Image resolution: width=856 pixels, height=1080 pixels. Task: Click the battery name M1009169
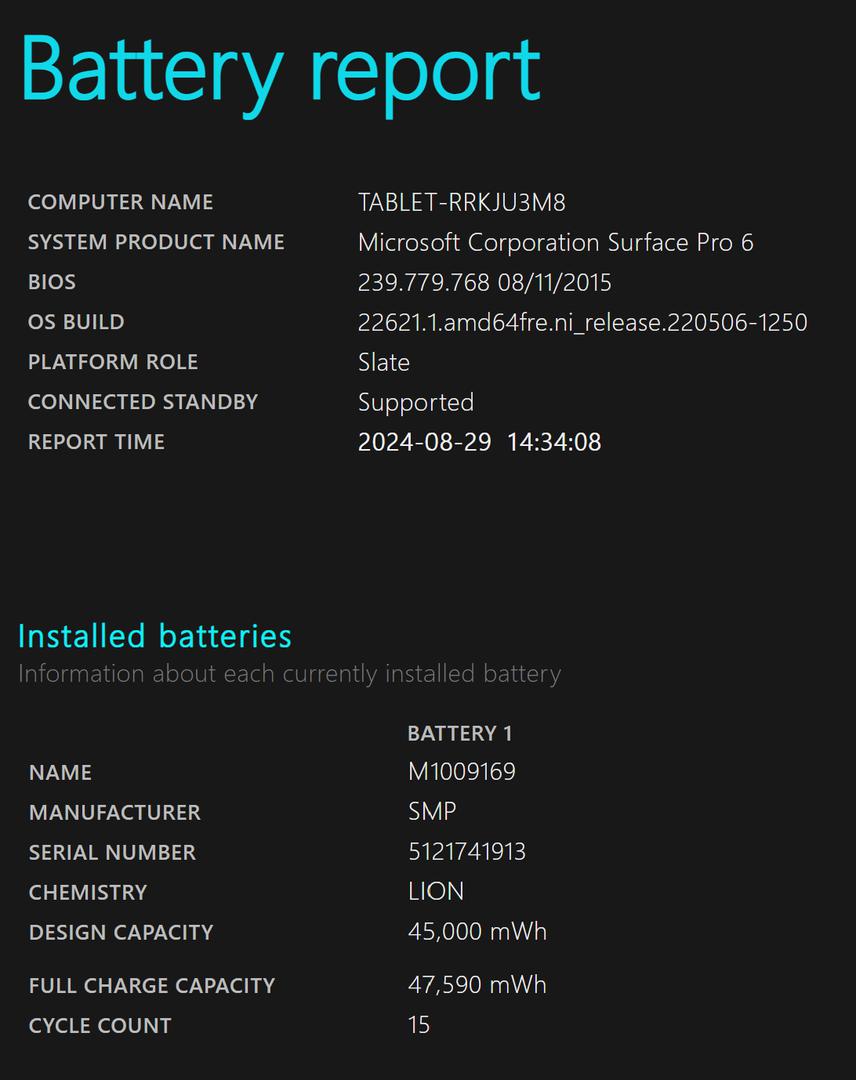pyautogui.click(x=461, y=772)
